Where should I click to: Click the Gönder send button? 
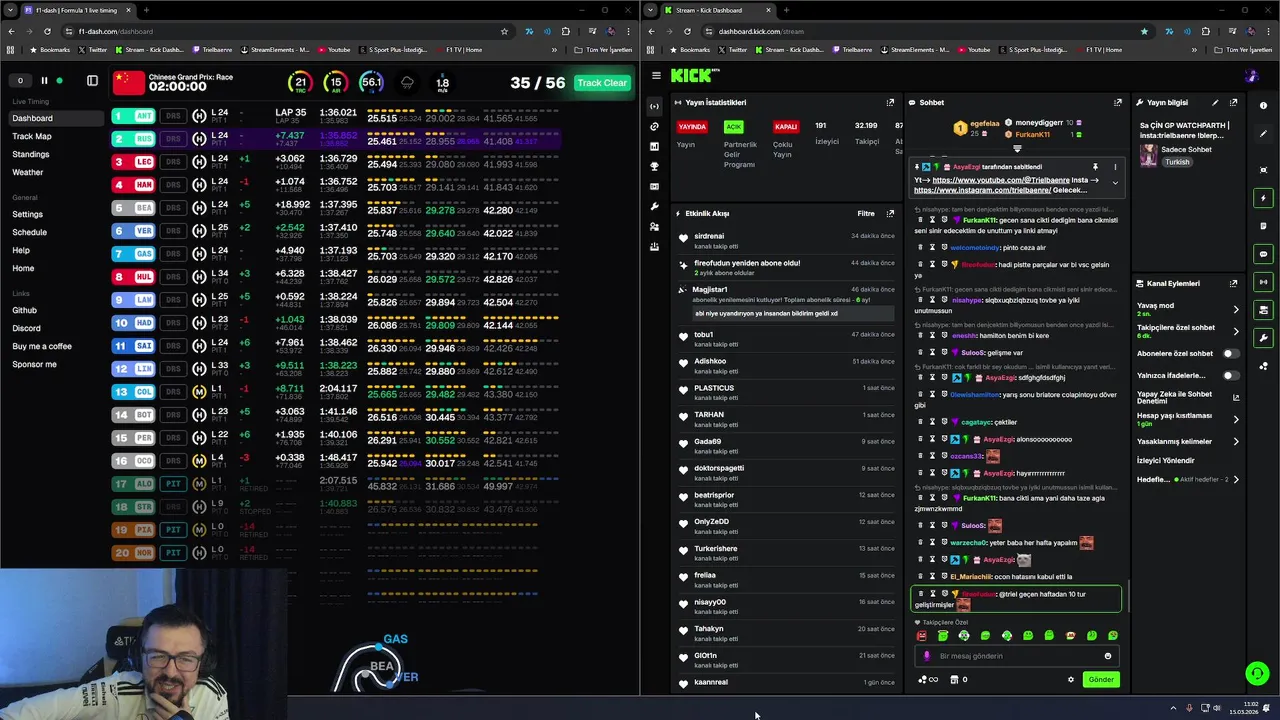[1101, 679]
